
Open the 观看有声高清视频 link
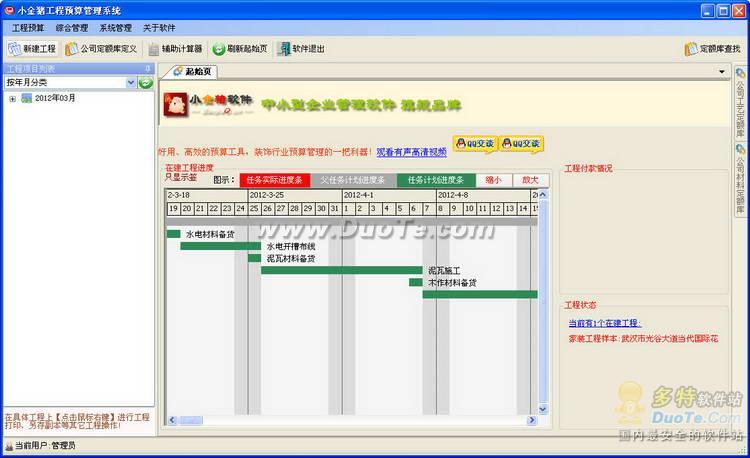tap(411, 152)
